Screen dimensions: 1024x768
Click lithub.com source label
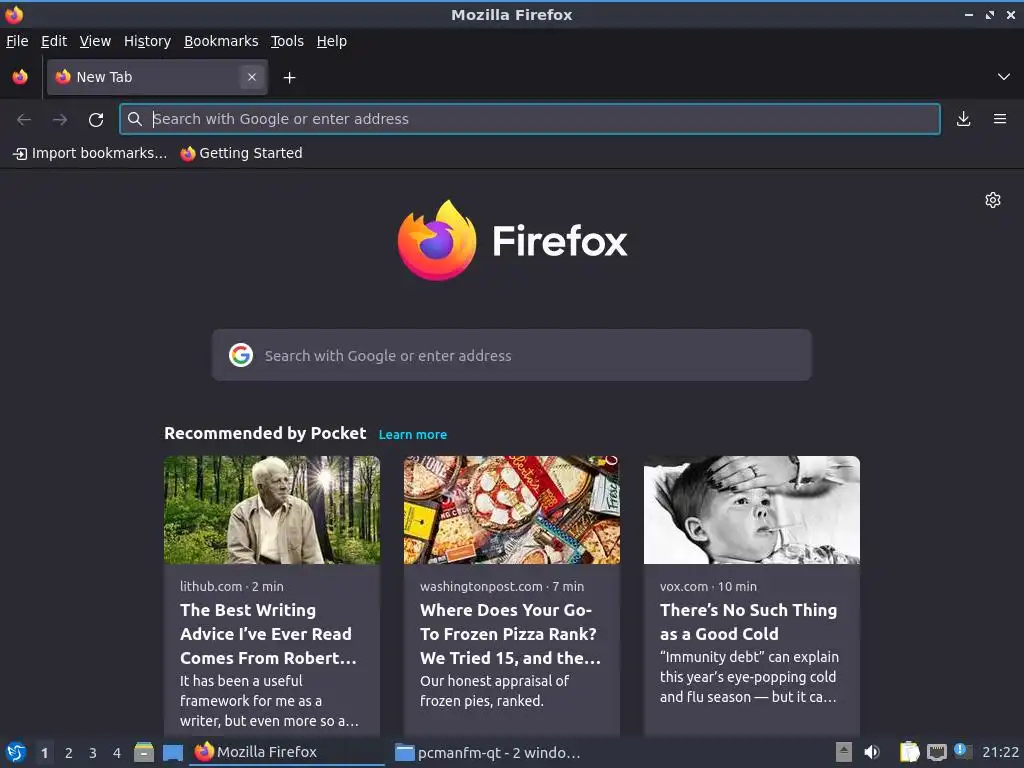(x=211, y=586)
